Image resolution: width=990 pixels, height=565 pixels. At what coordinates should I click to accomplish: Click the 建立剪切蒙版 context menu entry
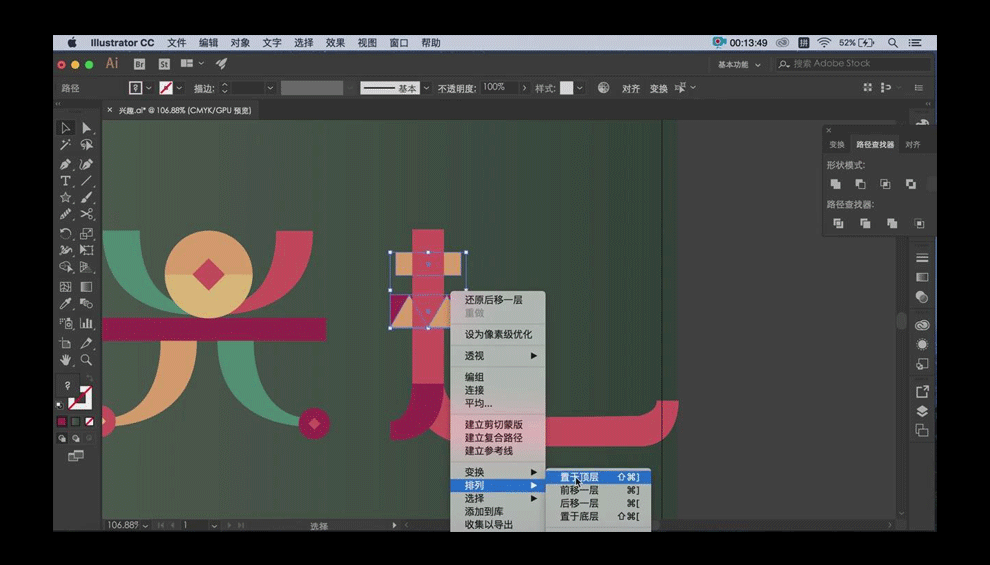[x=493, y=424]
